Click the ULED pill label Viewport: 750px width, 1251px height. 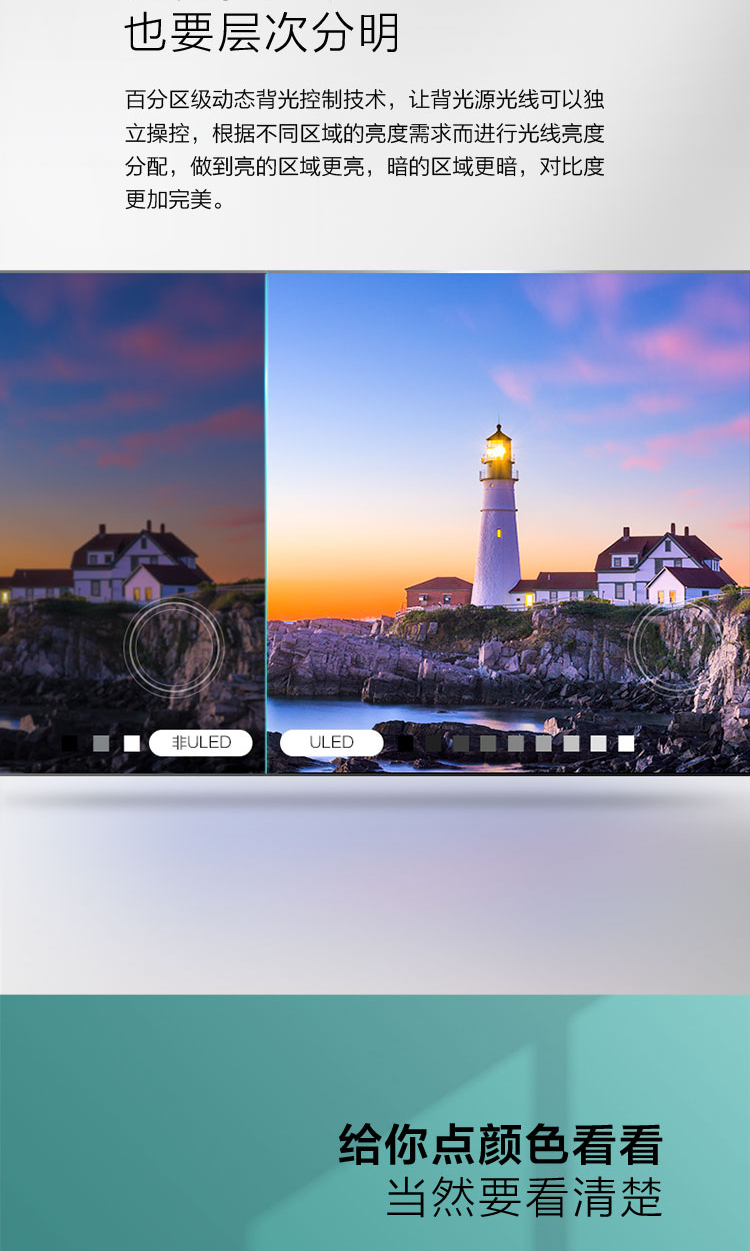(x=331, y=742)
